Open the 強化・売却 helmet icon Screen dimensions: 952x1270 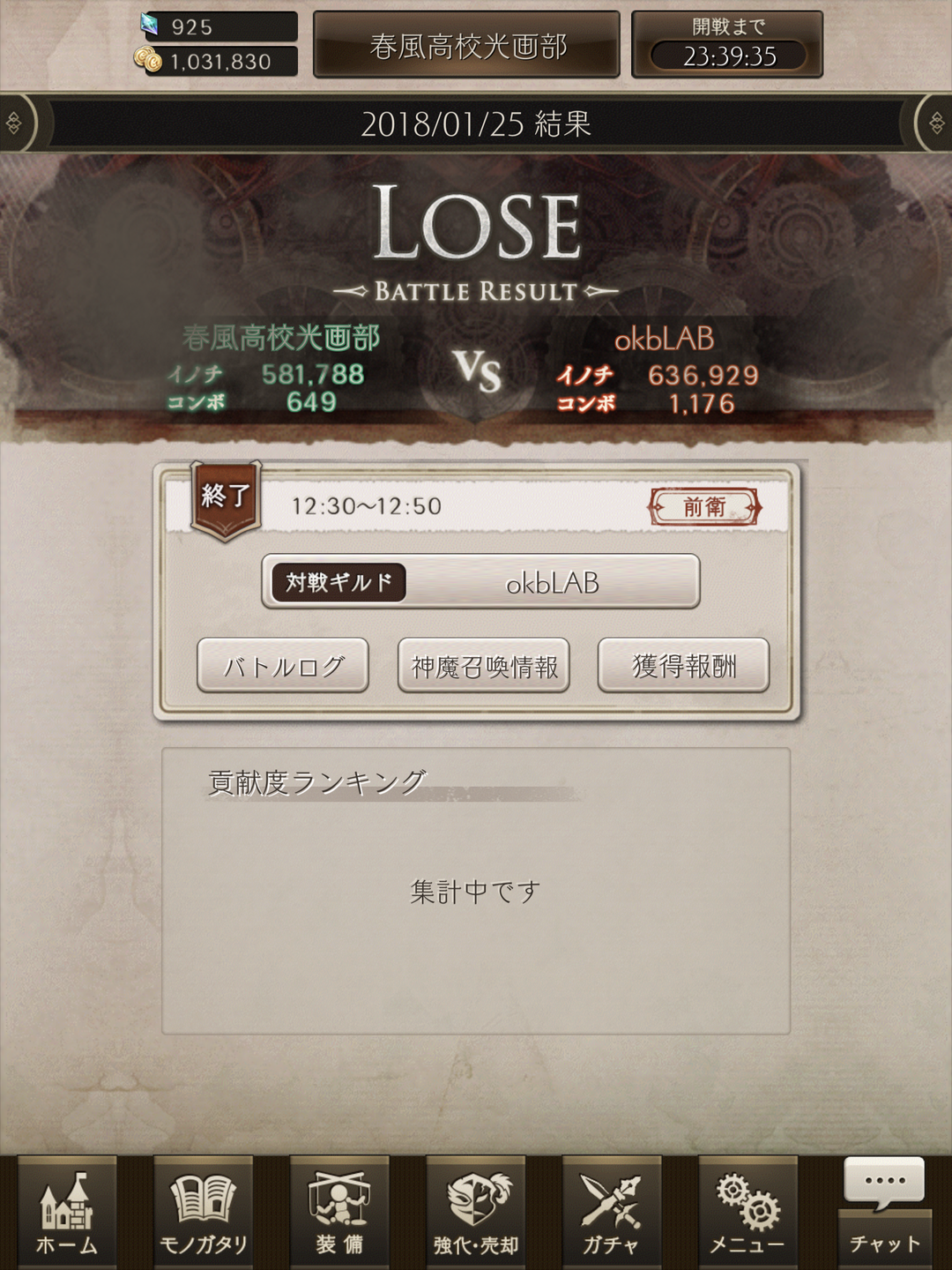tap(476, 1212)
